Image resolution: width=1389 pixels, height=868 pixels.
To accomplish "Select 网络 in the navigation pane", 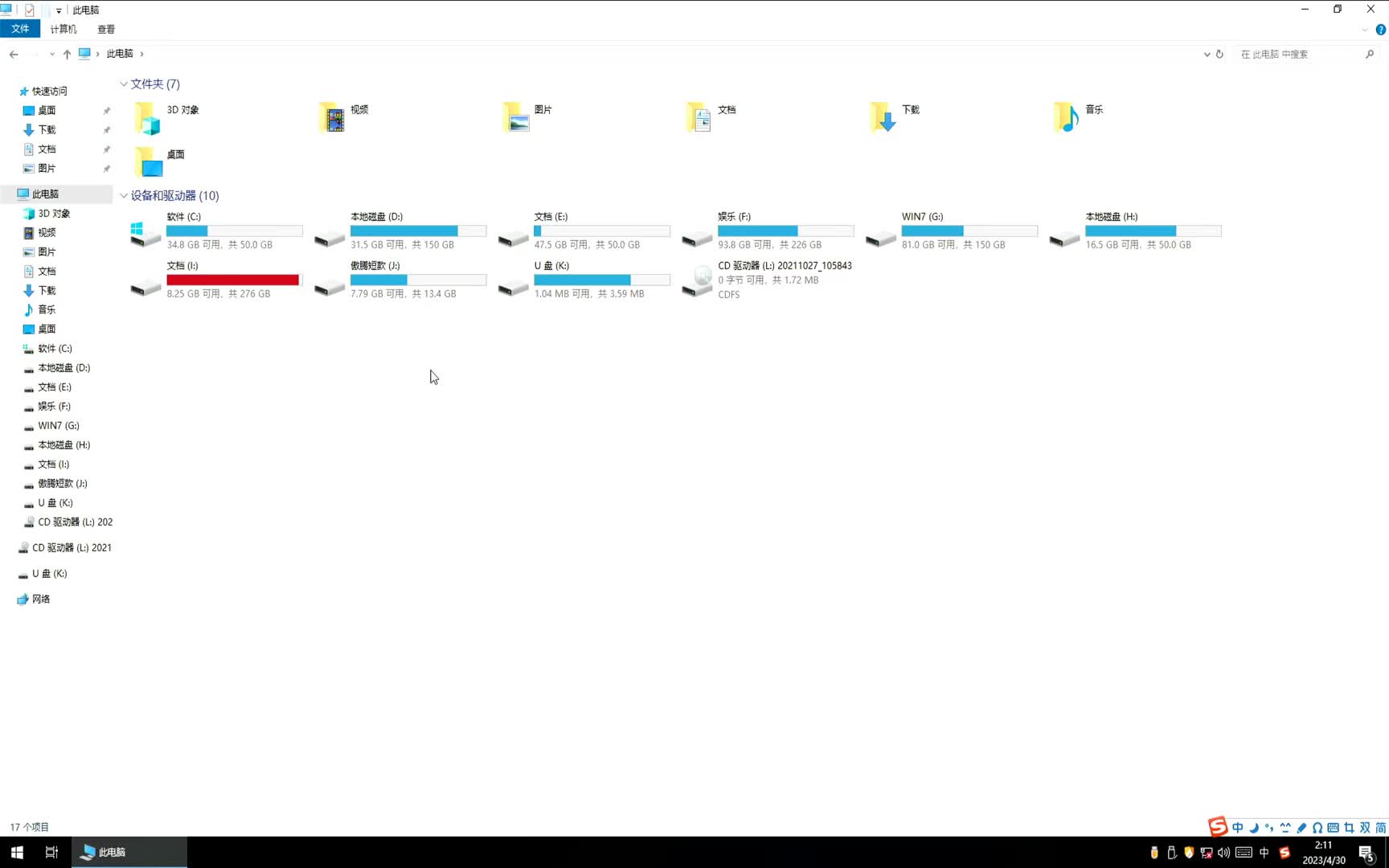I will click(40, 600).
